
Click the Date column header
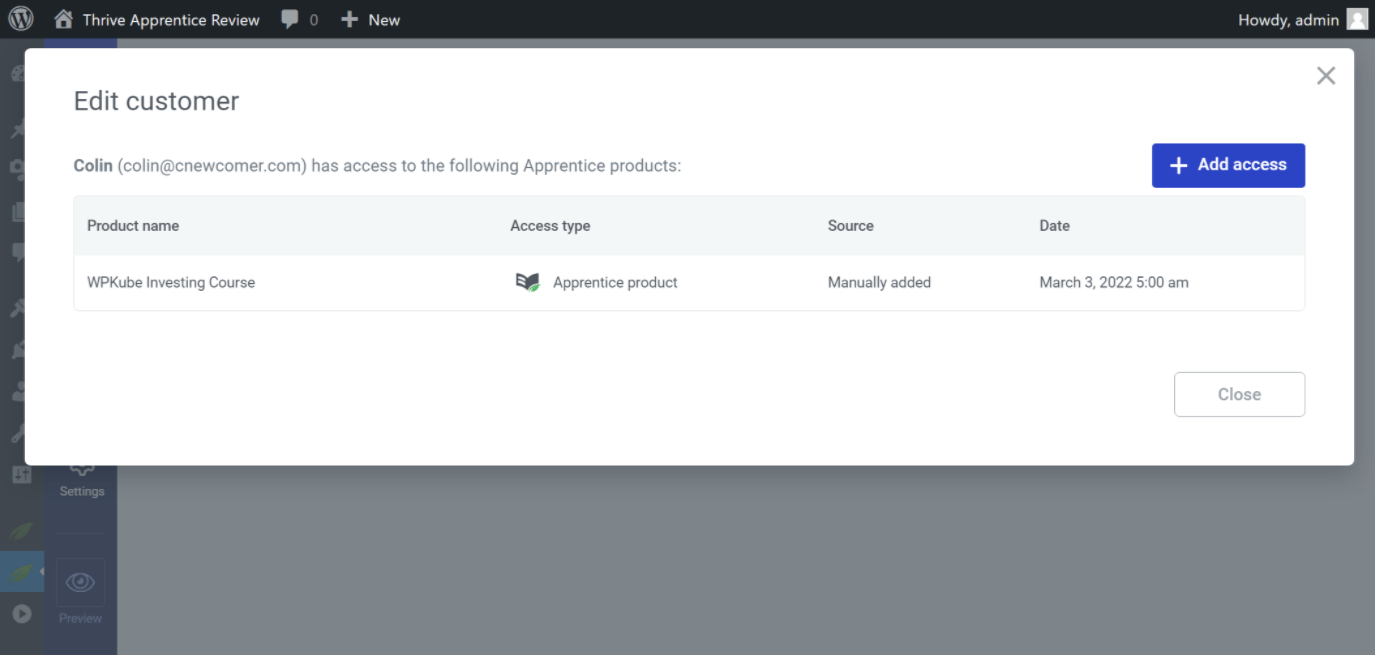tap(1055, 226)
